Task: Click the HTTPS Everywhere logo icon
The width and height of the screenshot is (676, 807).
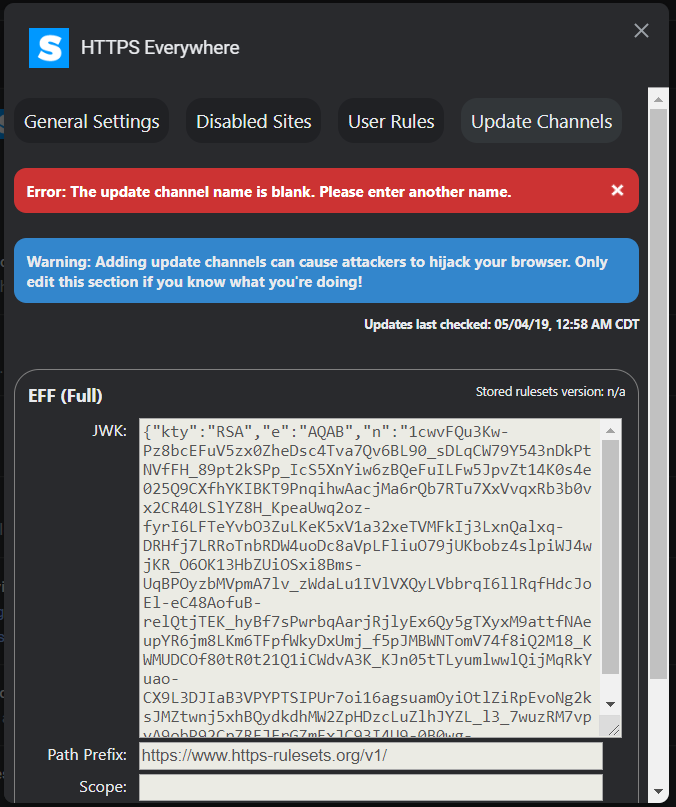Action: [x=49, y=48]
